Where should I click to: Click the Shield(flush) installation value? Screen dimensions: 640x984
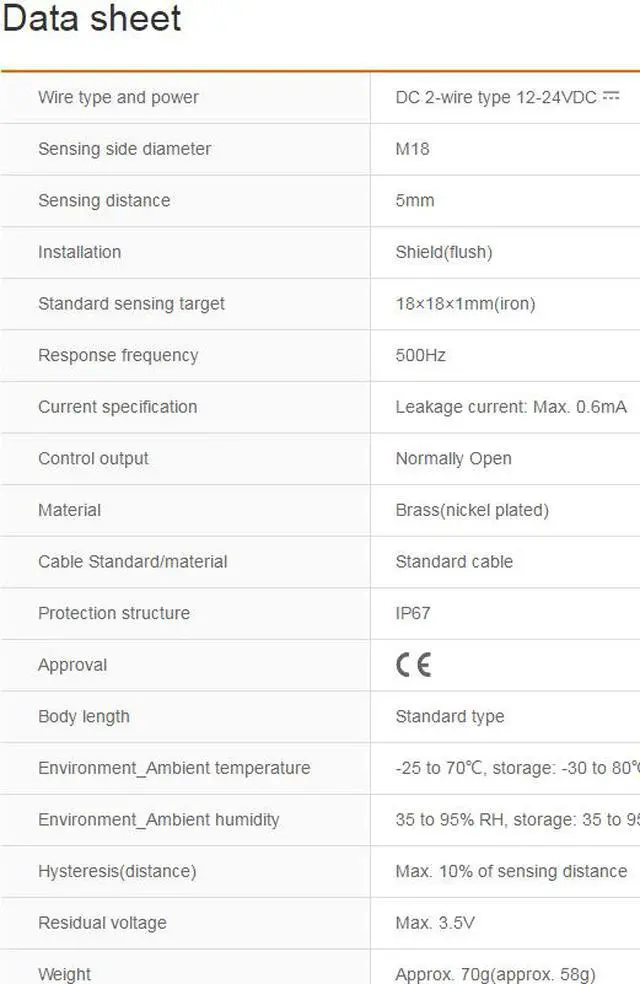(x=444, y=252)
